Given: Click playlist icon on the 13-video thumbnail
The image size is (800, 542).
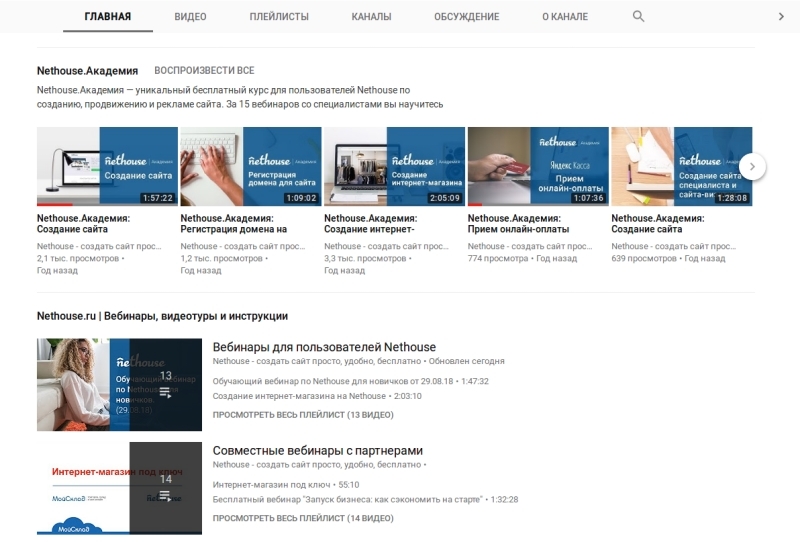Looking at the screenshot, I should point(165,392).
